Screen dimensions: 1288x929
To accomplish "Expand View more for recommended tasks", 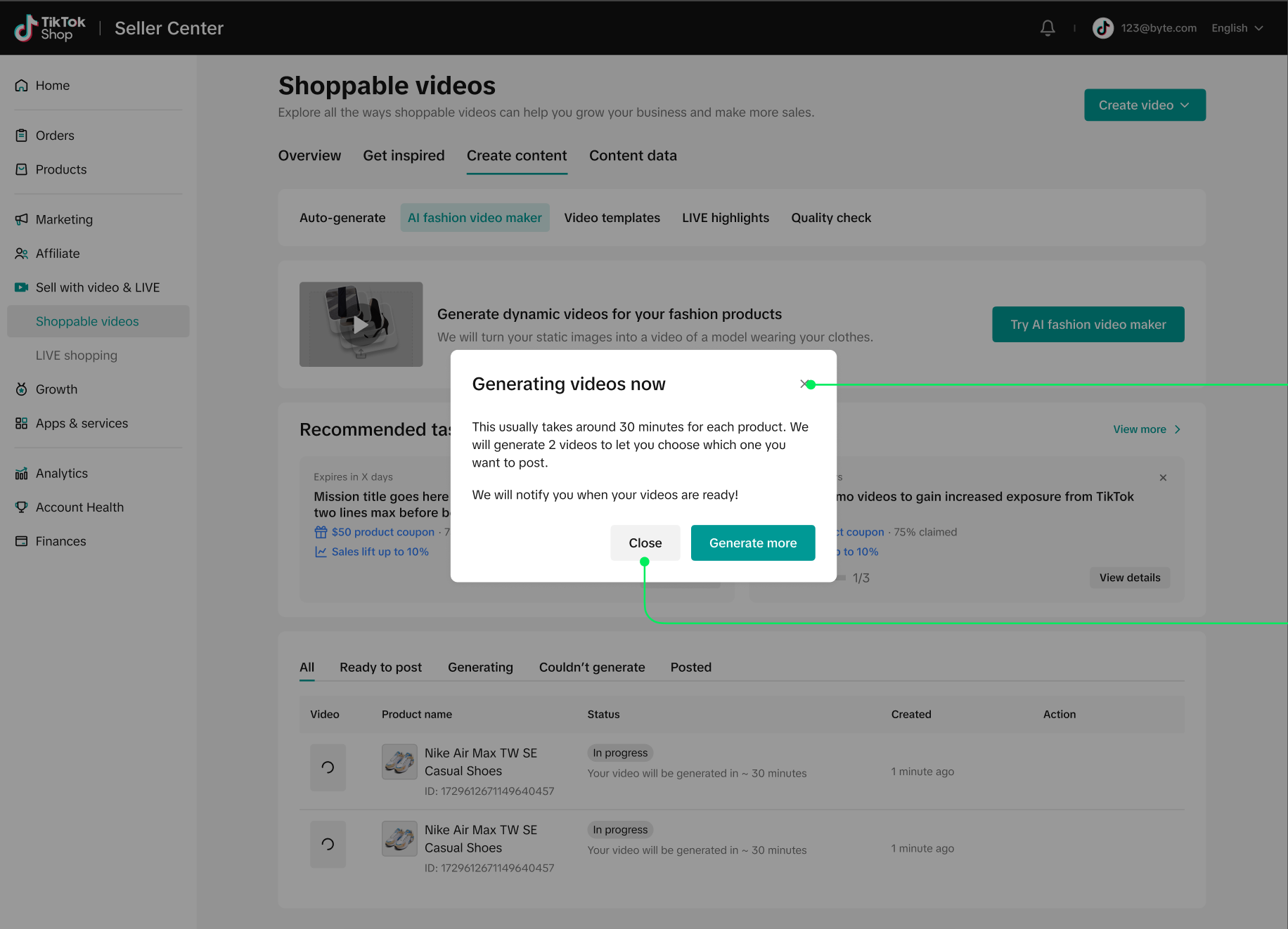I will tap(1146, 429).
